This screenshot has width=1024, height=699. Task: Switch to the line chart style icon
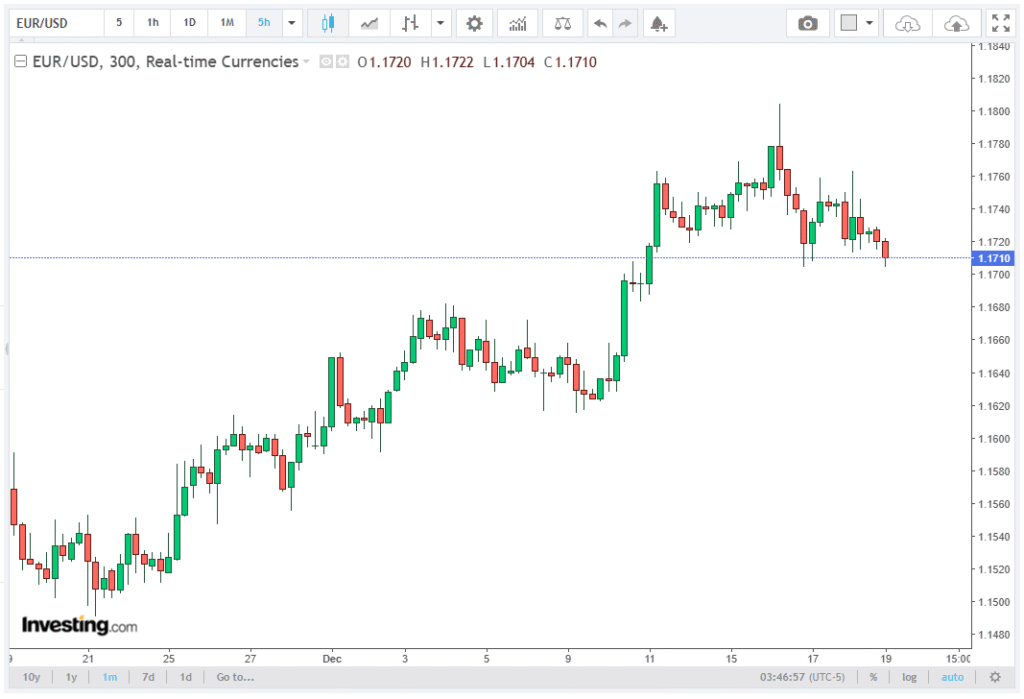click(x=369, y=23)
